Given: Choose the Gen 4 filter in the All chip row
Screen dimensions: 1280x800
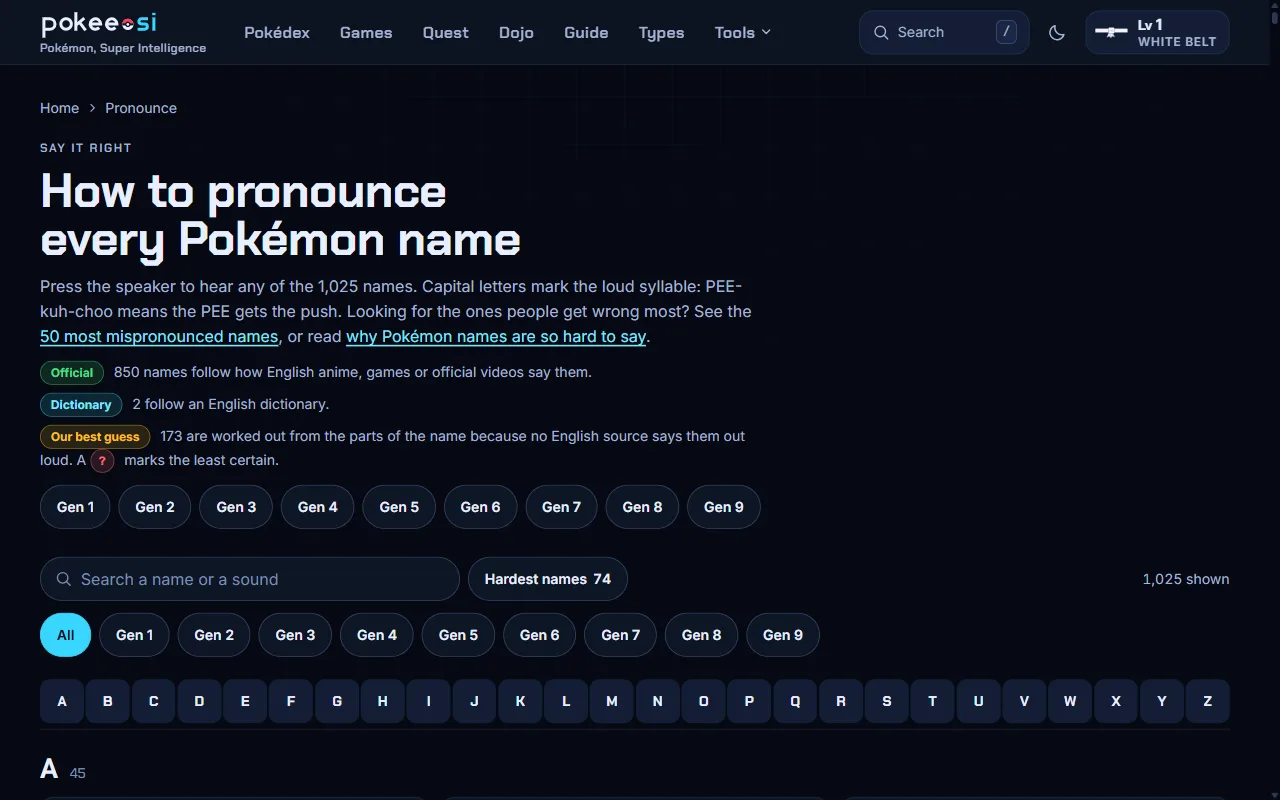Looking at the screenshot, I should 377,635.
